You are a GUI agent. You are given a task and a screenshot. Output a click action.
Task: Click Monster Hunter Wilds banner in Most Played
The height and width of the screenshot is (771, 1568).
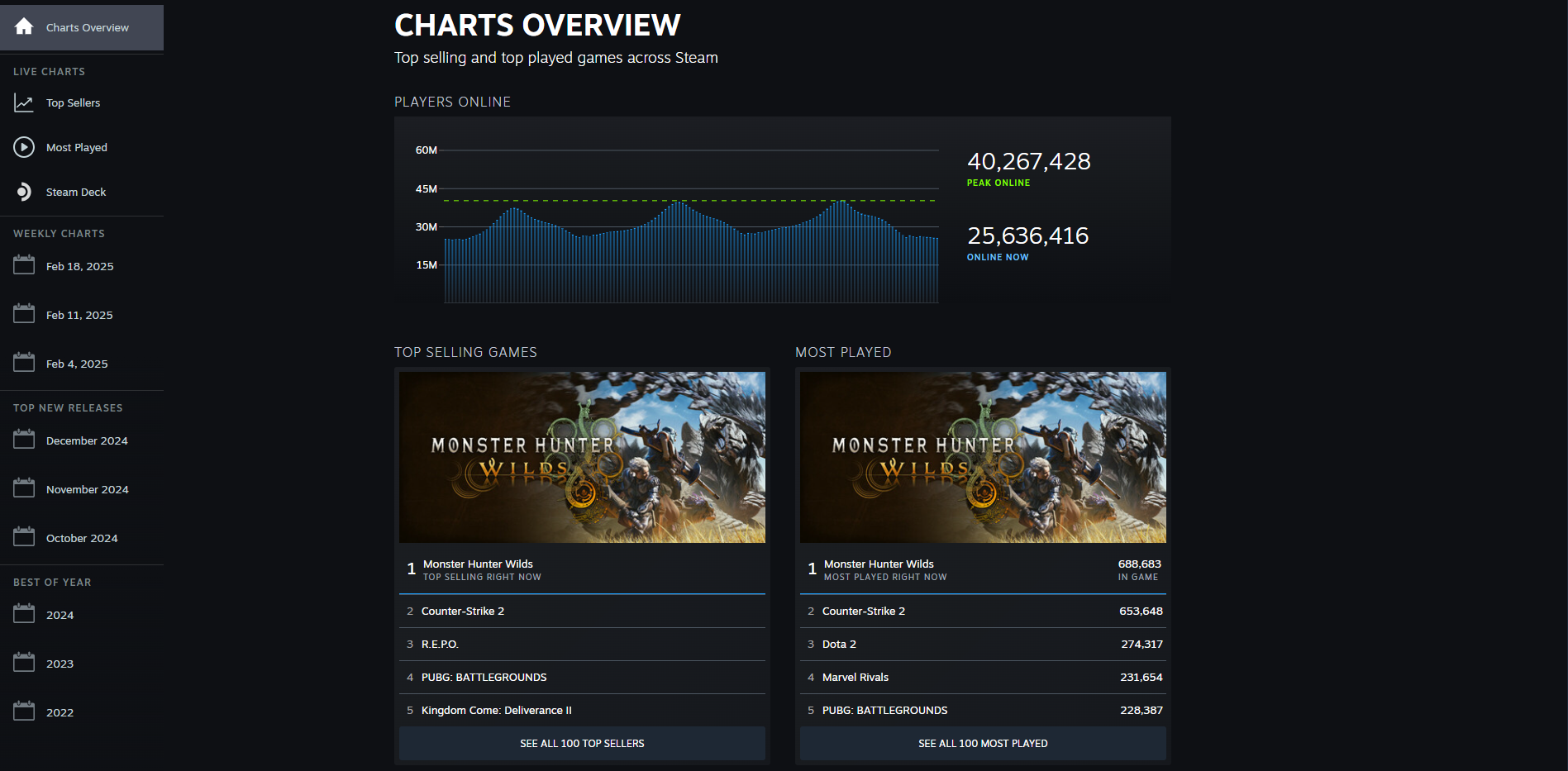(983, 457)
